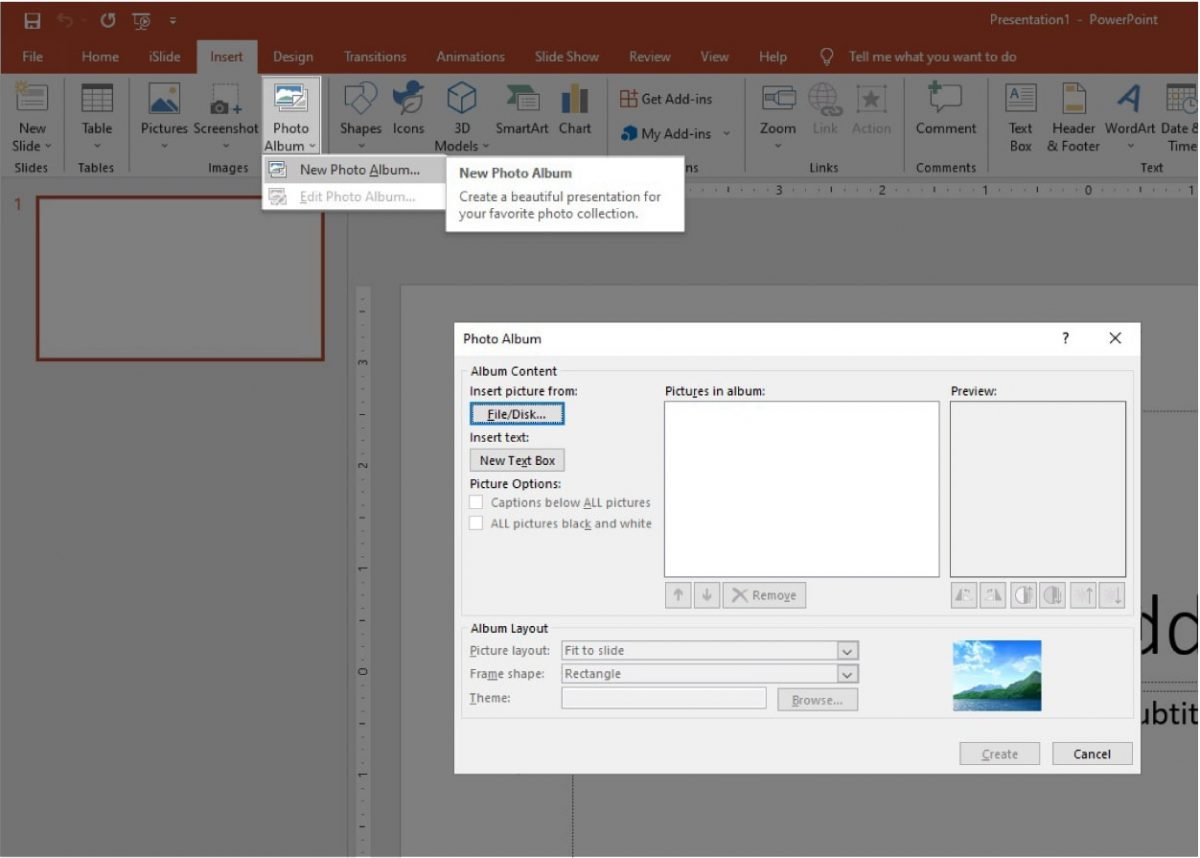Open the Get Add-ins store

pyautogui.click(x=667, y=98)
